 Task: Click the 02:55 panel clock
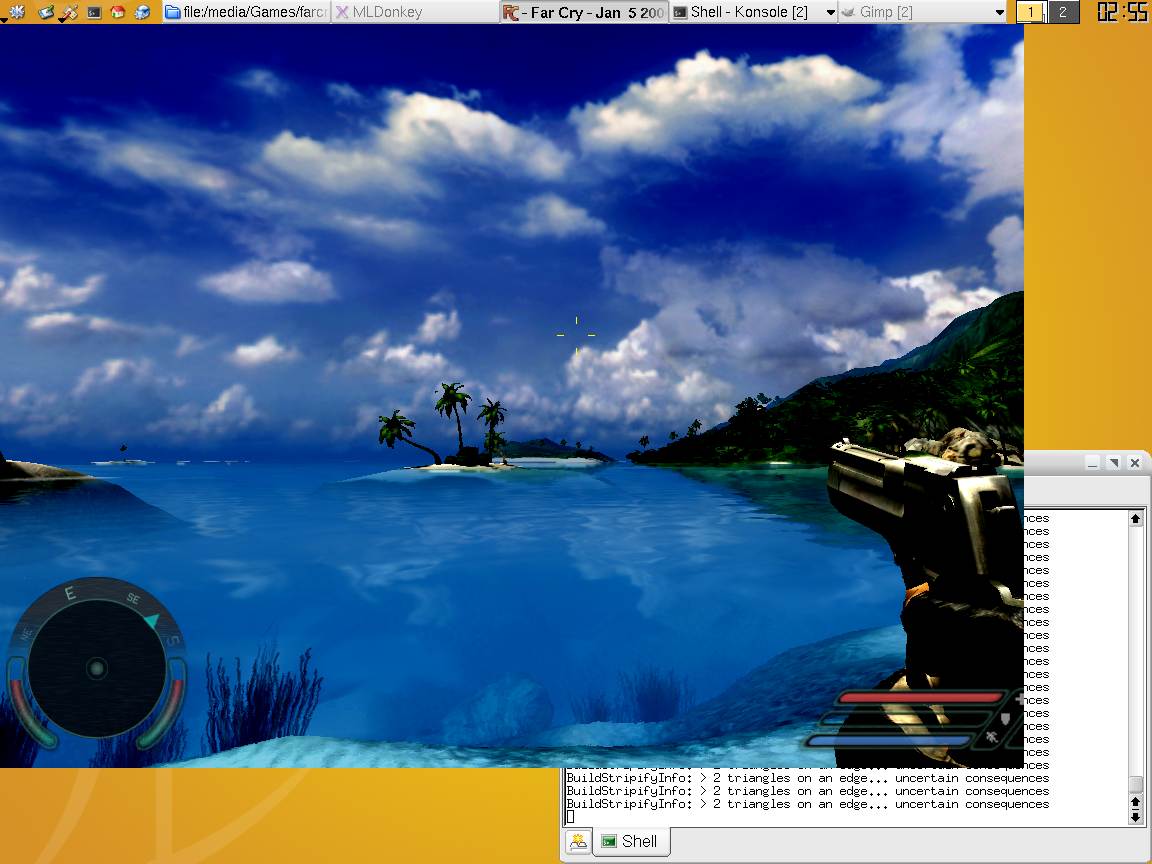point(1121,12)
